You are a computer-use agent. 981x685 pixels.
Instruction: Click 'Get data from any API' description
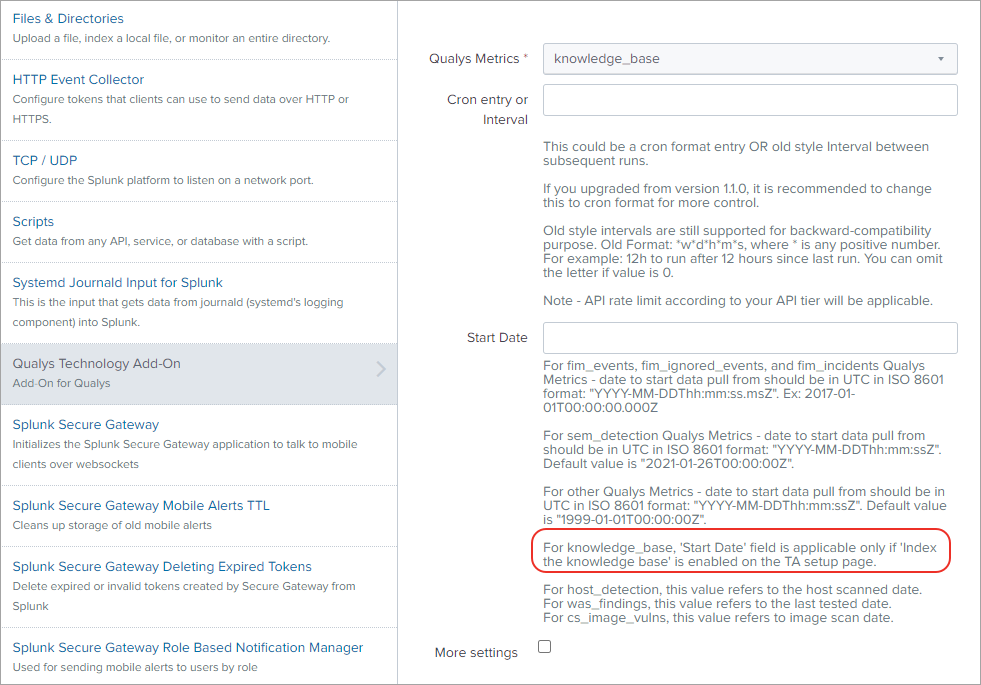[160, 241]
